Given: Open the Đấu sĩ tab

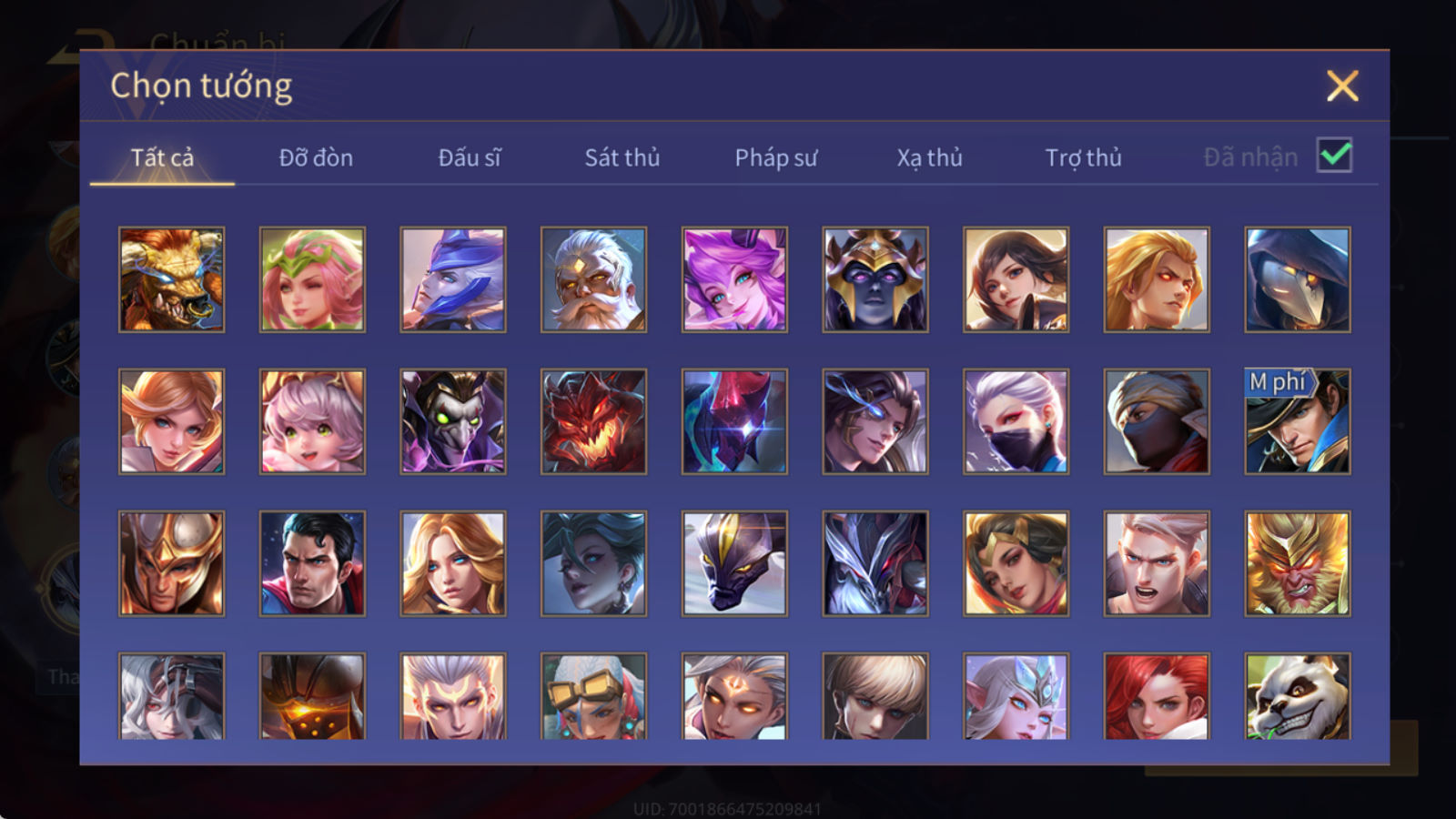Looking at the screenshot, I should [x=470, y=157].
